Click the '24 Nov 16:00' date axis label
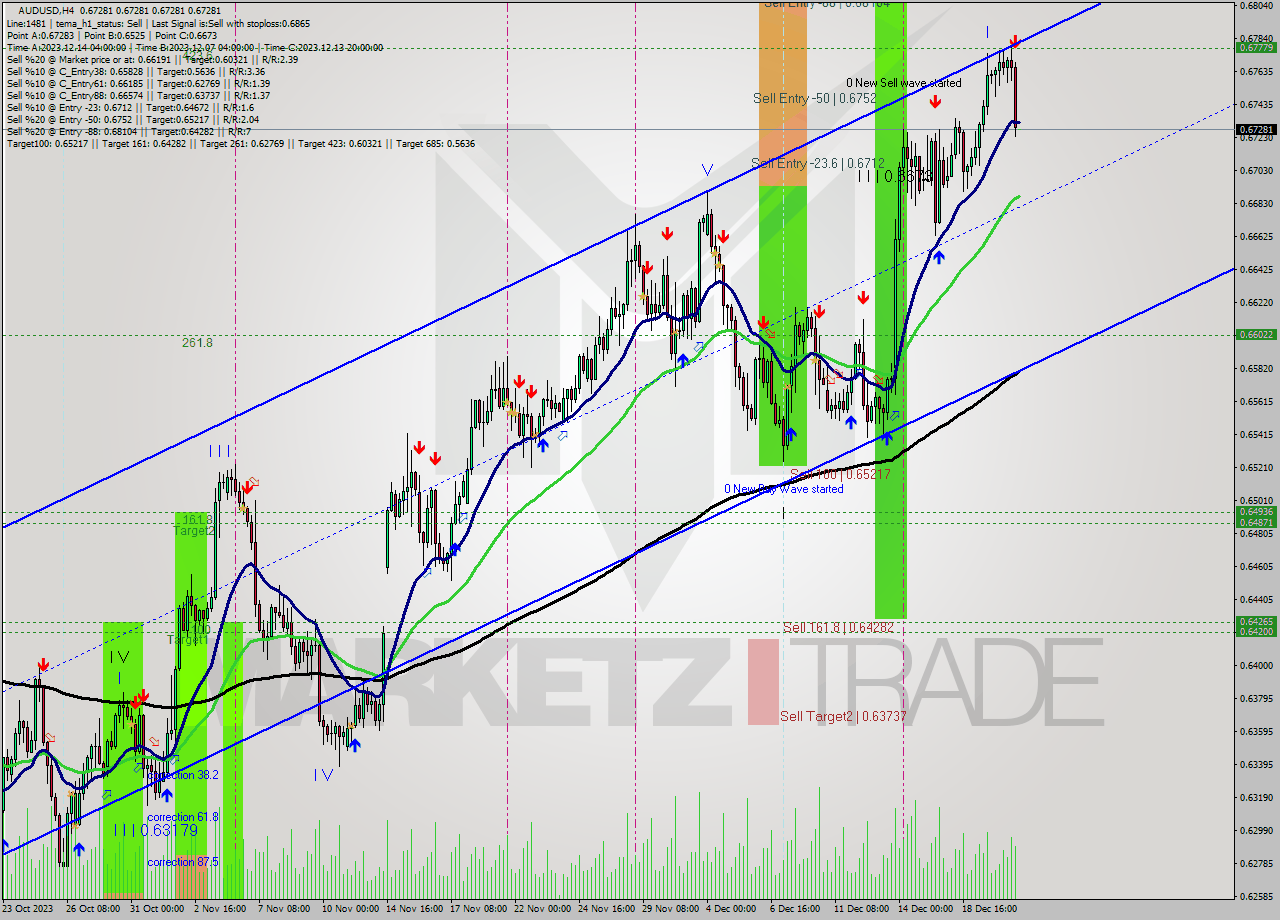The height and width of the screenshot is (920, 1280). [606, 909]
